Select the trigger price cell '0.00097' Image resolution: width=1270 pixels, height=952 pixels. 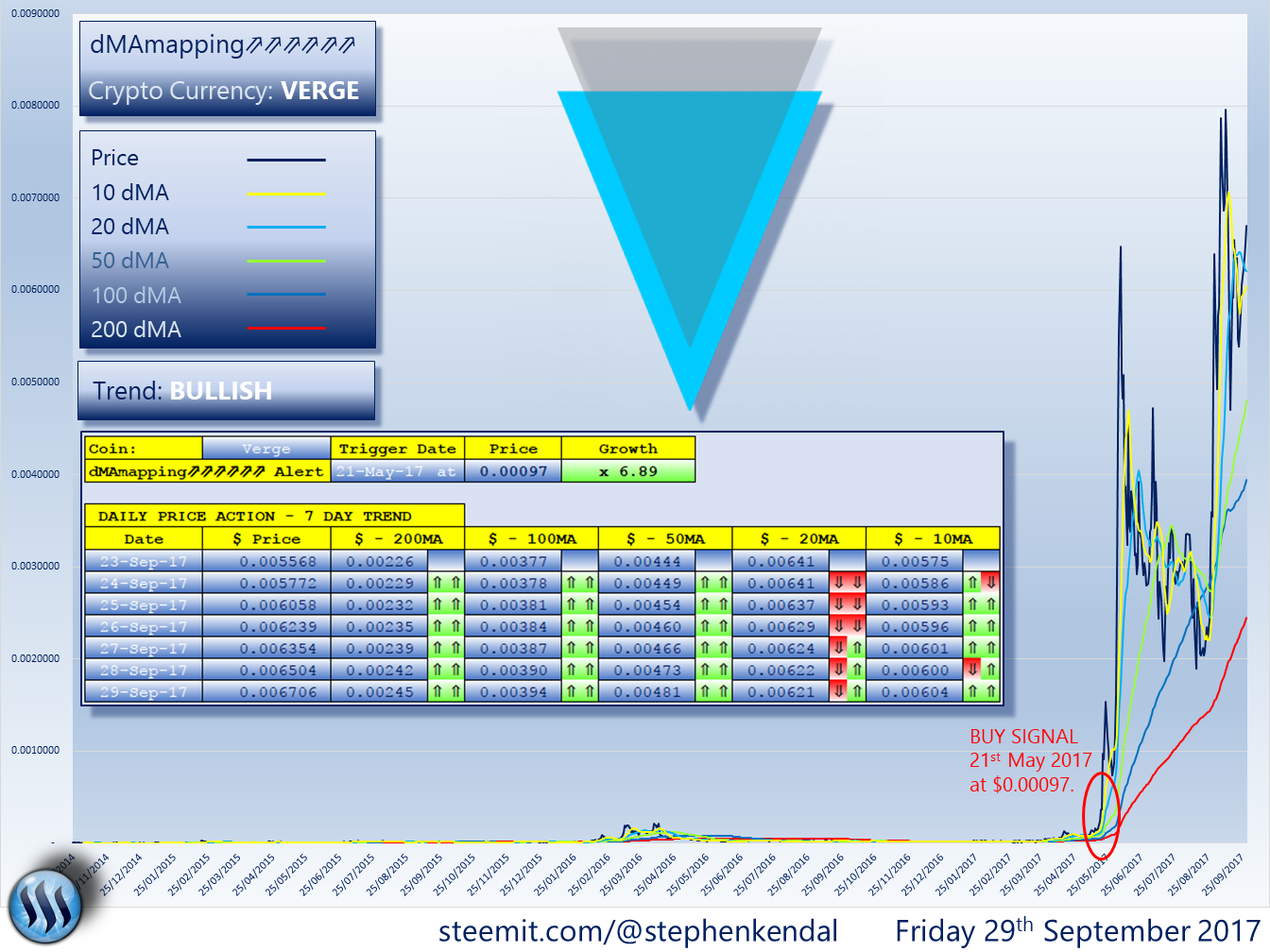click(513, 471)
